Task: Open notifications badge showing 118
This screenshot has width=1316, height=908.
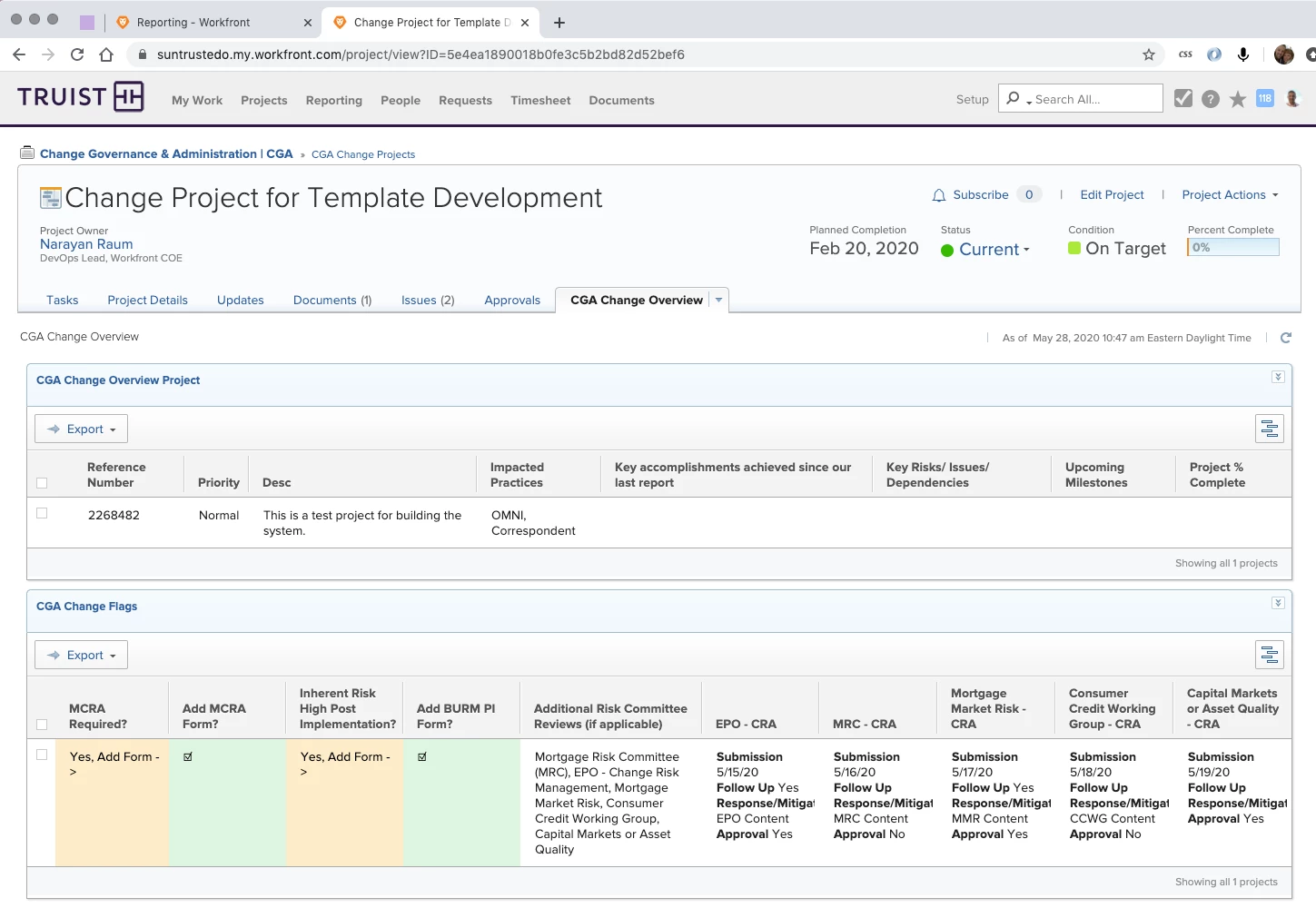Action: [1265, 98]
